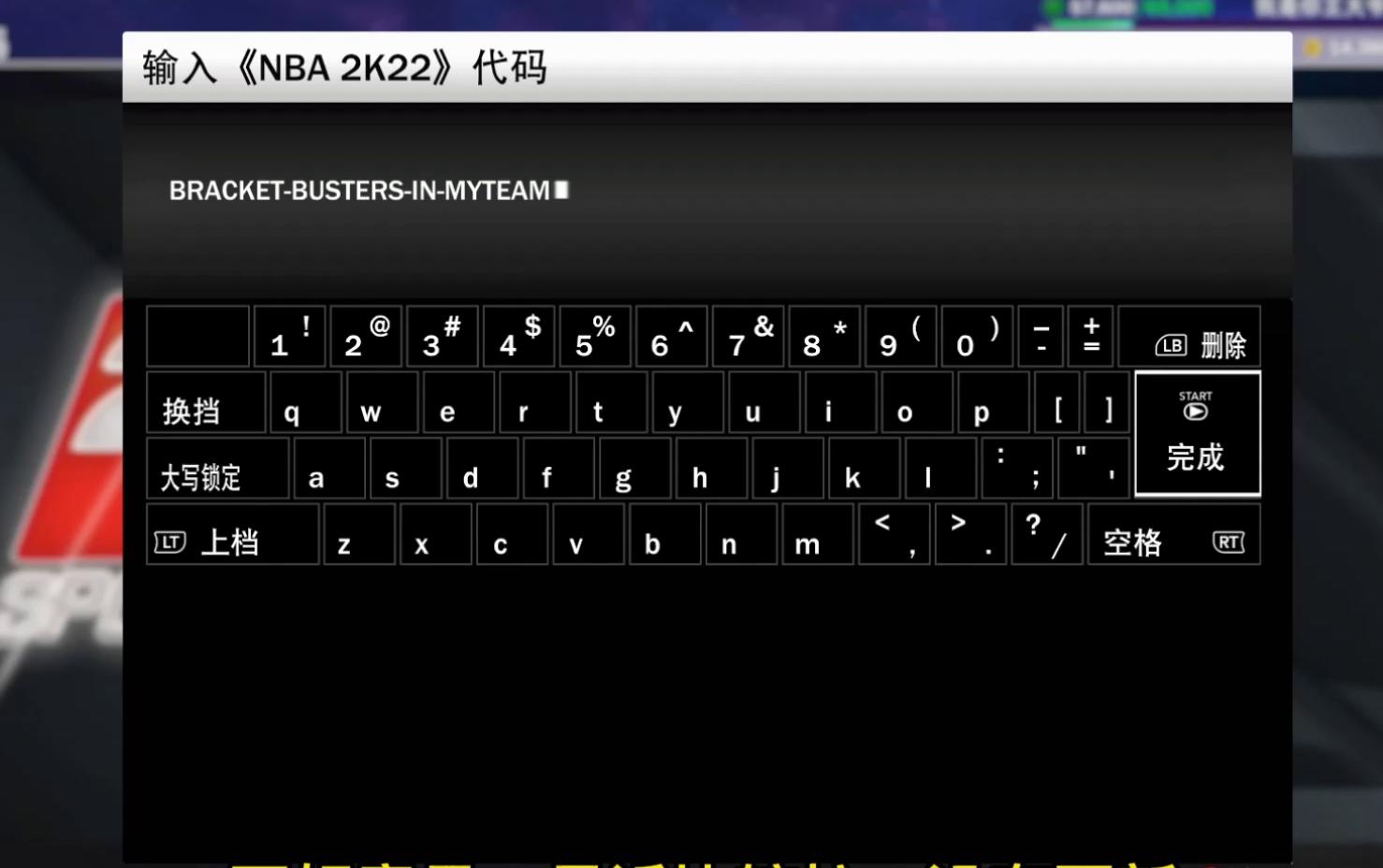
Task: Tap the minus/underscore key
Action: pyautogui.click(x=1041, y=337)
